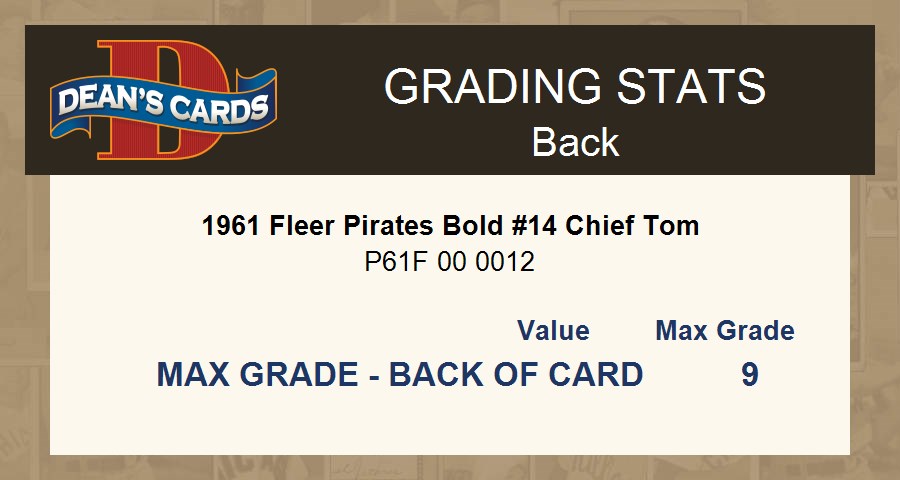Click the Value column header
Screen dimensions: 900x480
(553, 331)
